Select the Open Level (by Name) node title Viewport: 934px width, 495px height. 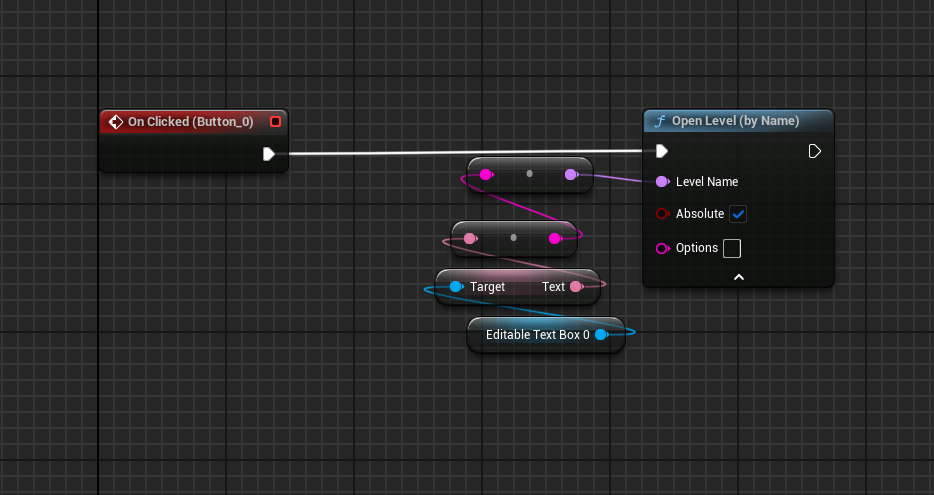click(x=735, y=121)
